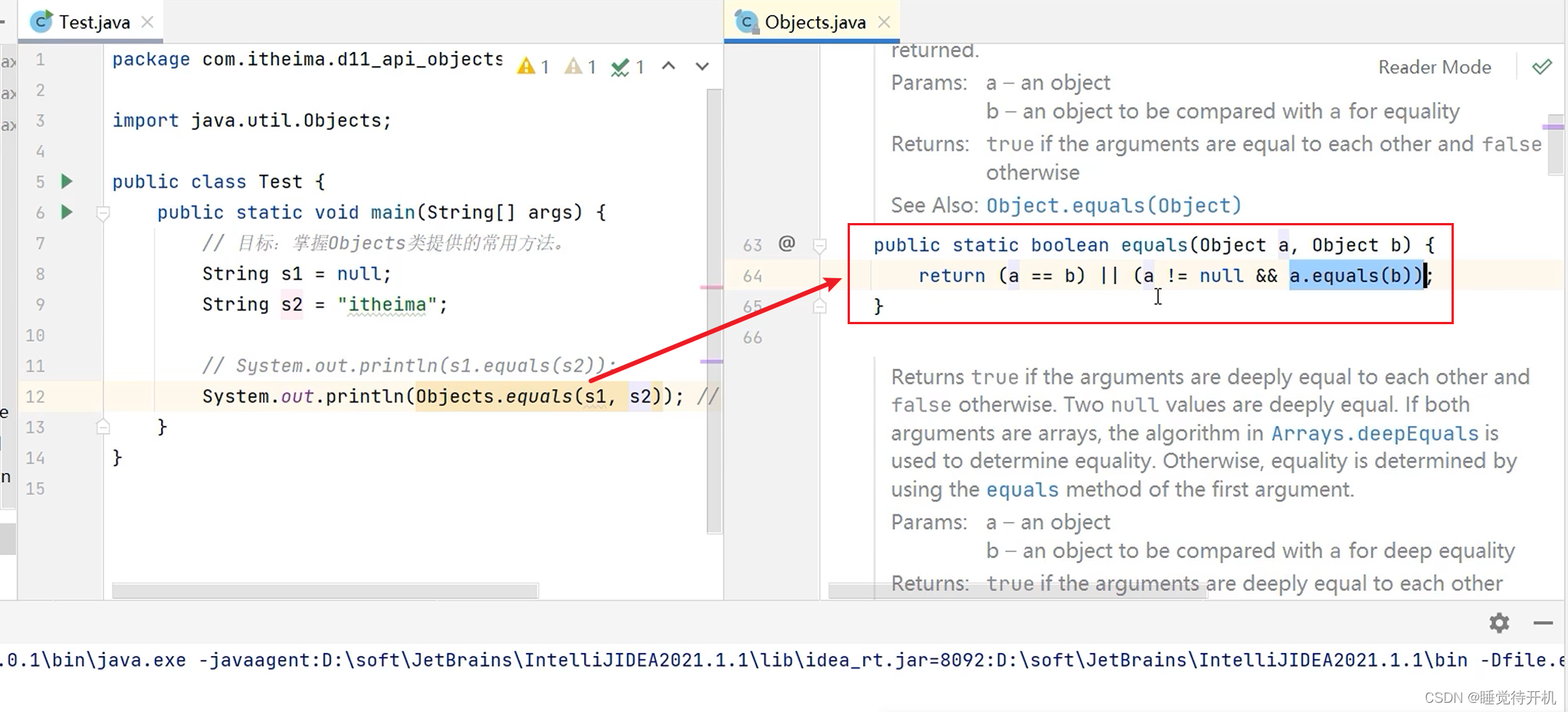Click the vertical scrollbar of Test.java editor
The width and height of the screenshot is (1568, 712).
714,310
